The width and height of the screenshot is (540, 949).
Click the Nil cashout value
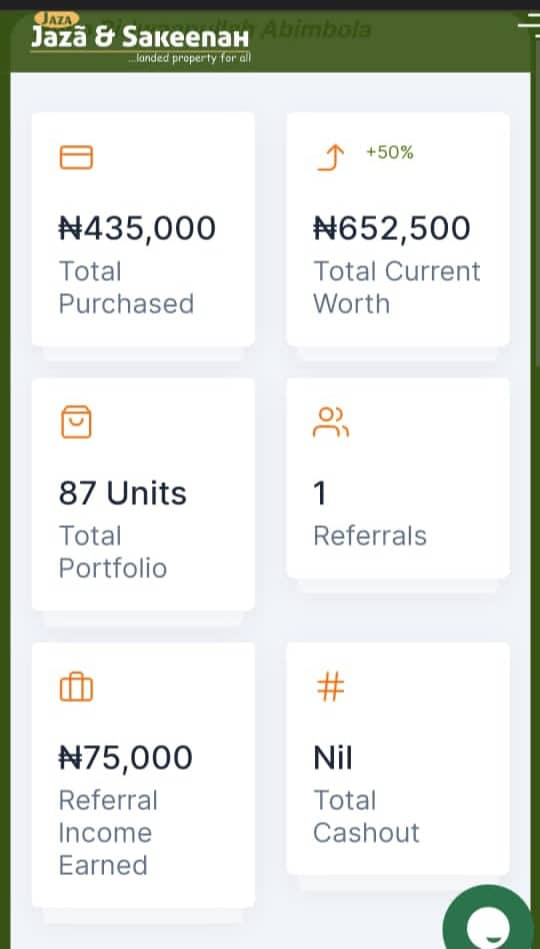(333, 758)
